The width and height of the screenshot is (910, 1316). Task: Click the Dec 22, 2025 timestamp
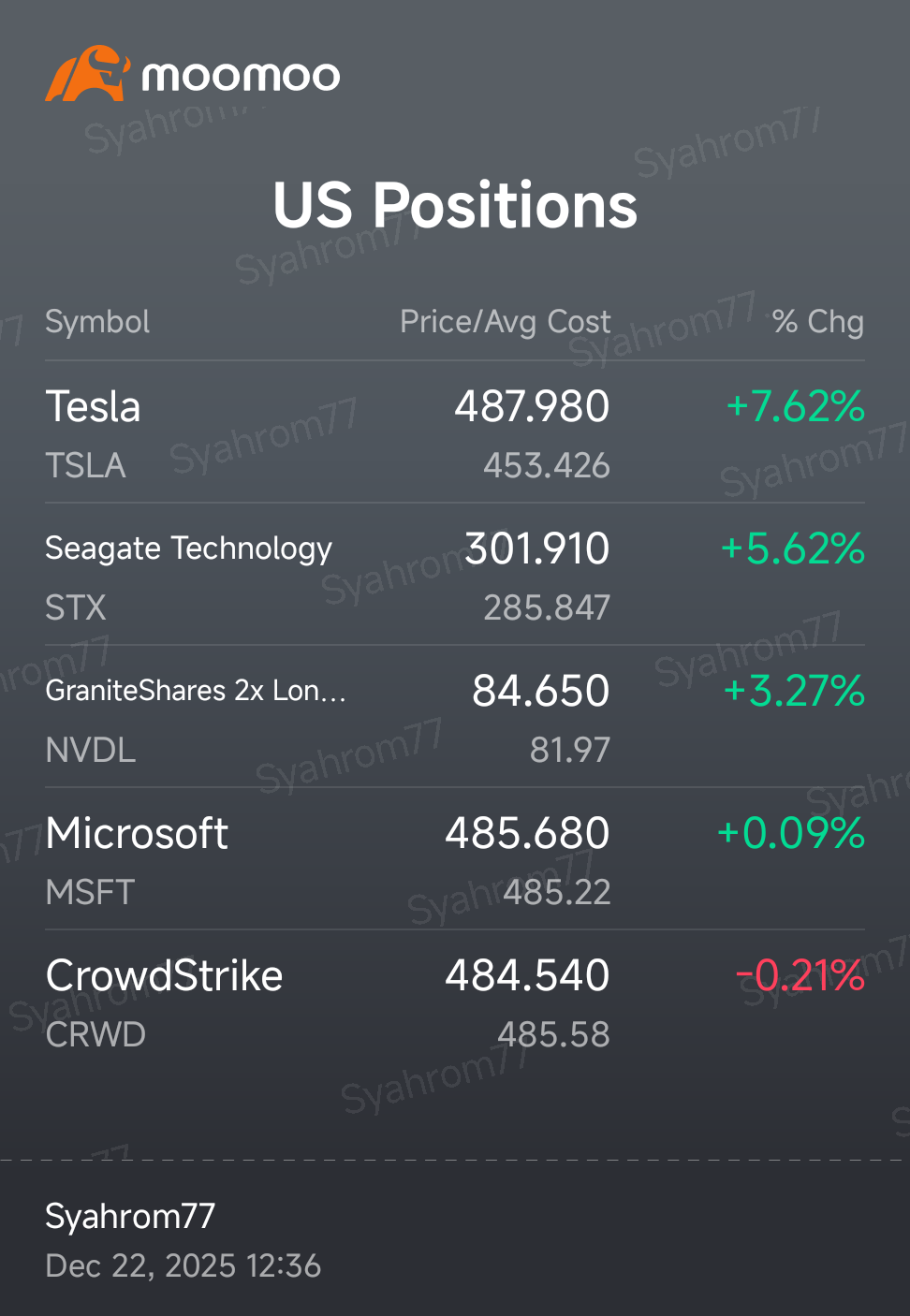coord(183,1266)
